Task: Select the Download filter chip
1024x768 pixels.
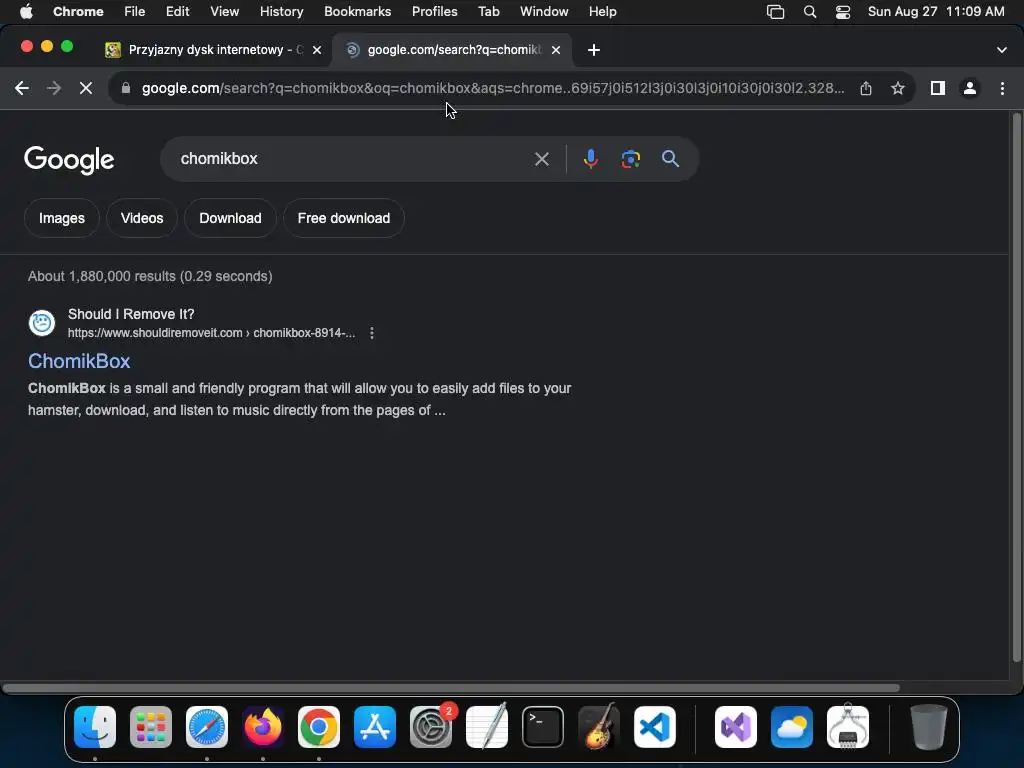Action: click(230, 218)
